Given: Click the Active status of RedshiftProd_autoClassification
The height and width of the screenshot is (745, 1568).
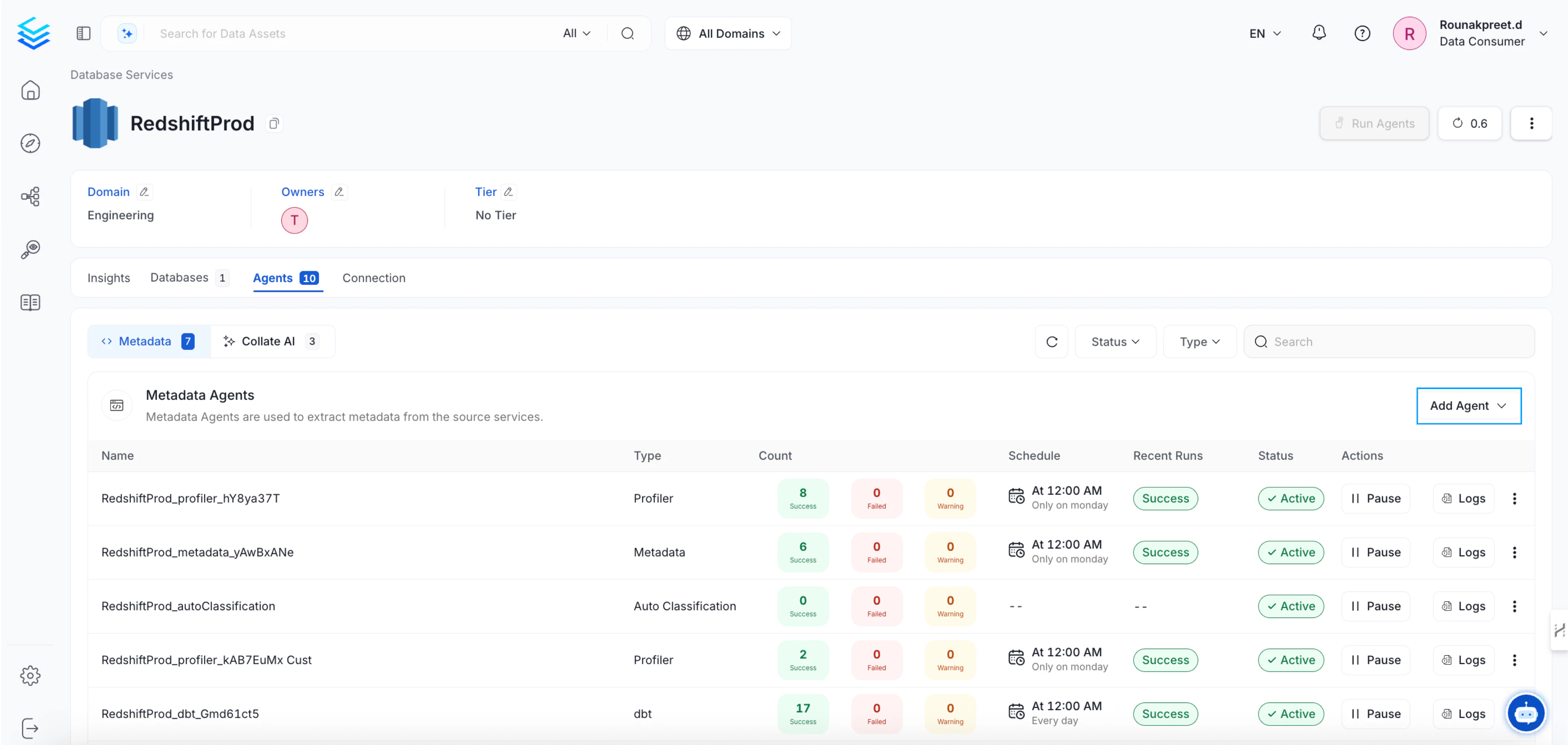Looking at the screenshot, I should pyautogui.click(x=1291, y=606).
